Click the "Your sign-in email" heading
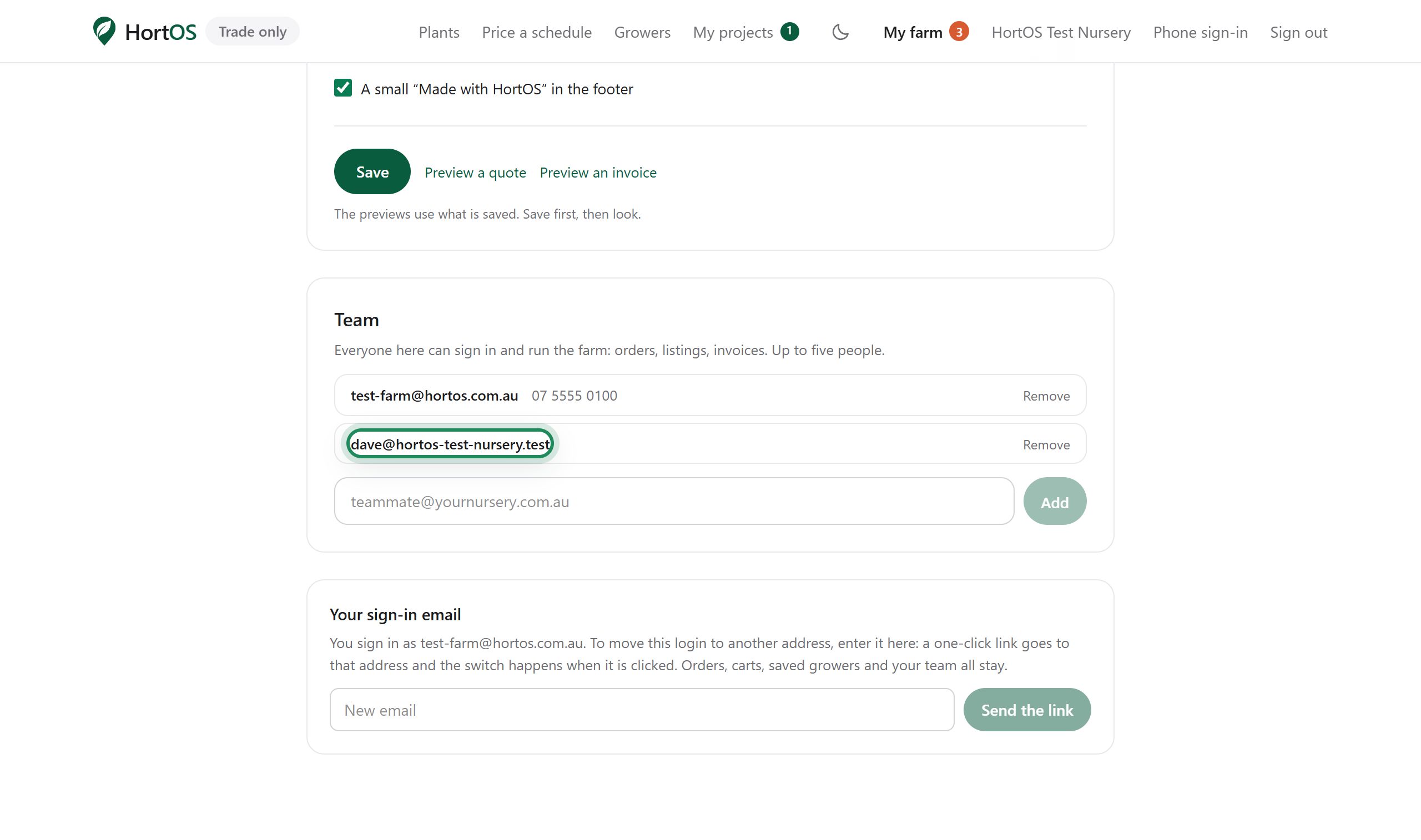 click(395, 614)
